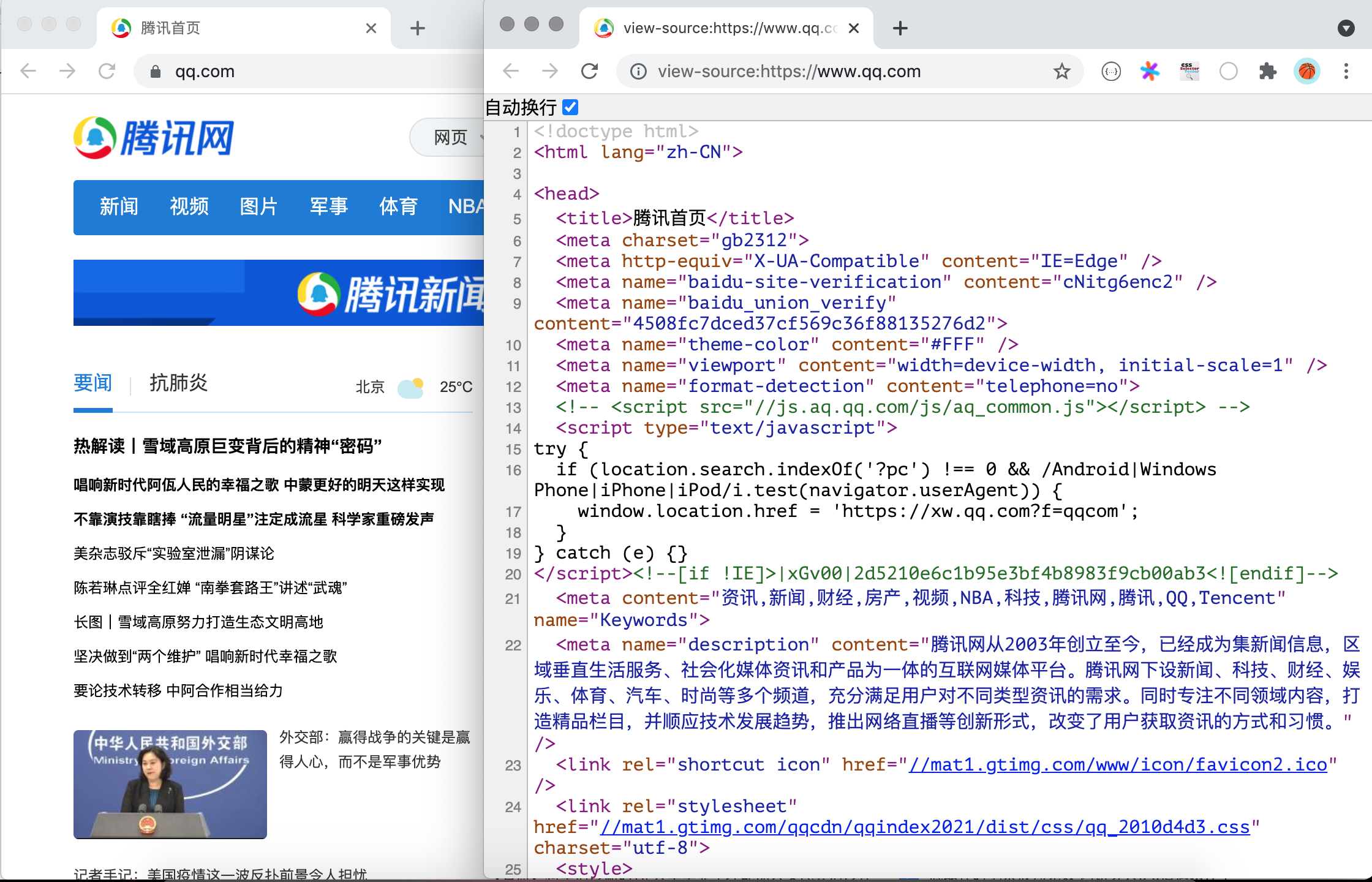The image size is (1372, 882).
Task: Select the 抗肺炎 tab
Action: [x=178, y=383]
